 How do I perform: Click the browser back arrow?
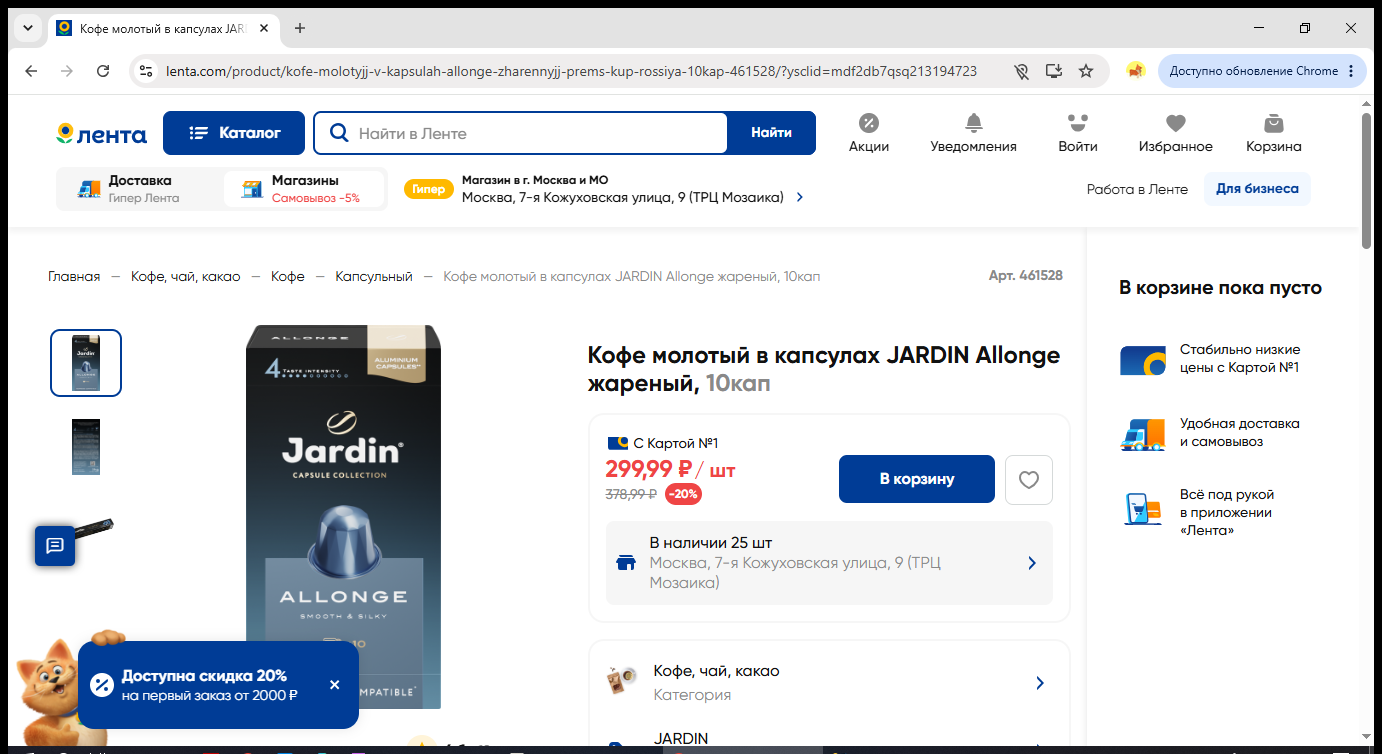click(x=31, y=71)
